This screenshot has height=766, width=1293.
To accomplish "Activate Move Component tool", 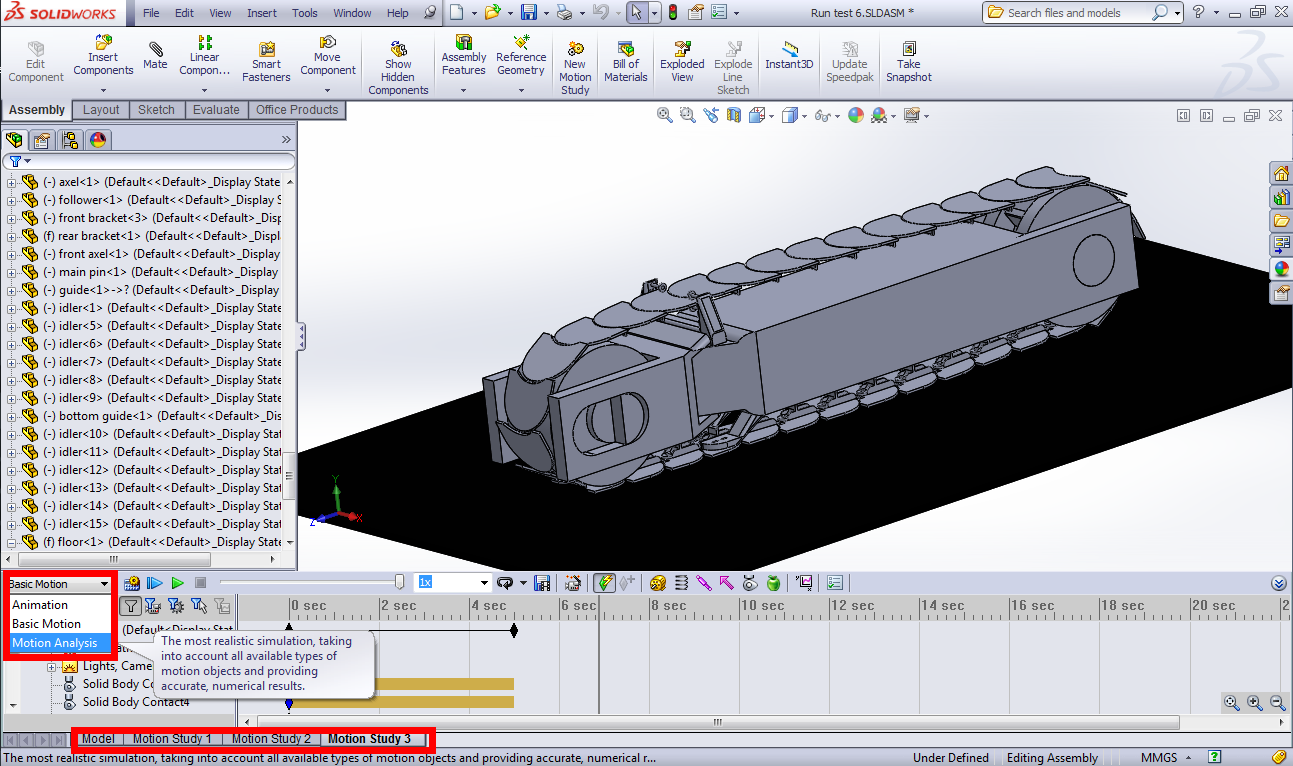I will (x=327, y=56).
